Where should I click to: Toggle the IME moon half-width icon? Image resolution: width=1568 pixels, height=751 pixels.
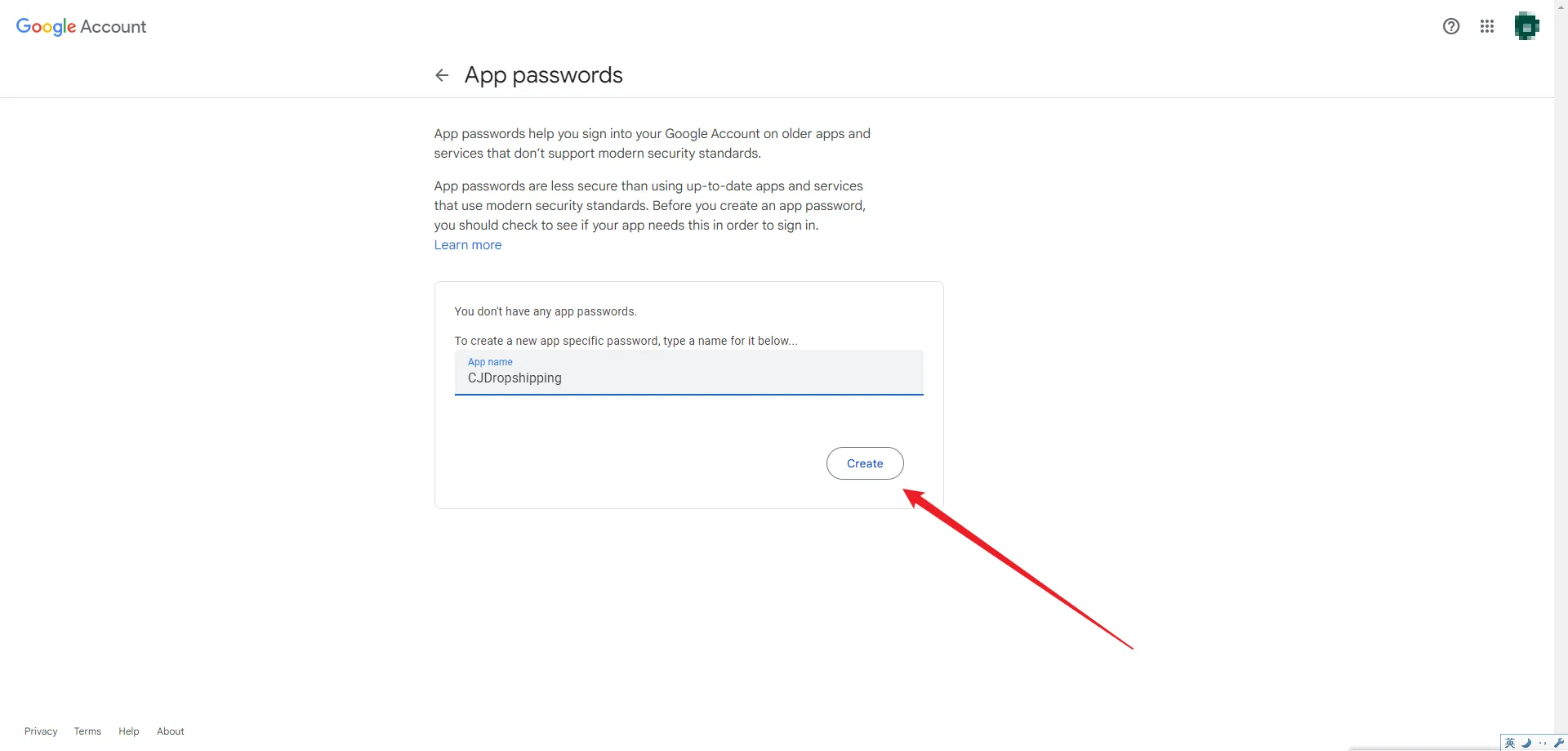click(x=1526, y=743)
